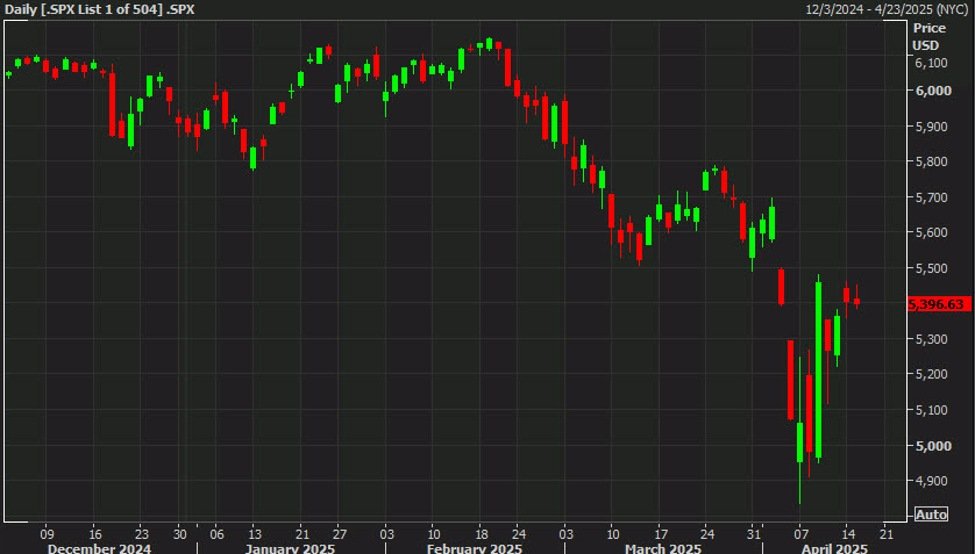Click the 07 date tick in April

coord(800,532)
